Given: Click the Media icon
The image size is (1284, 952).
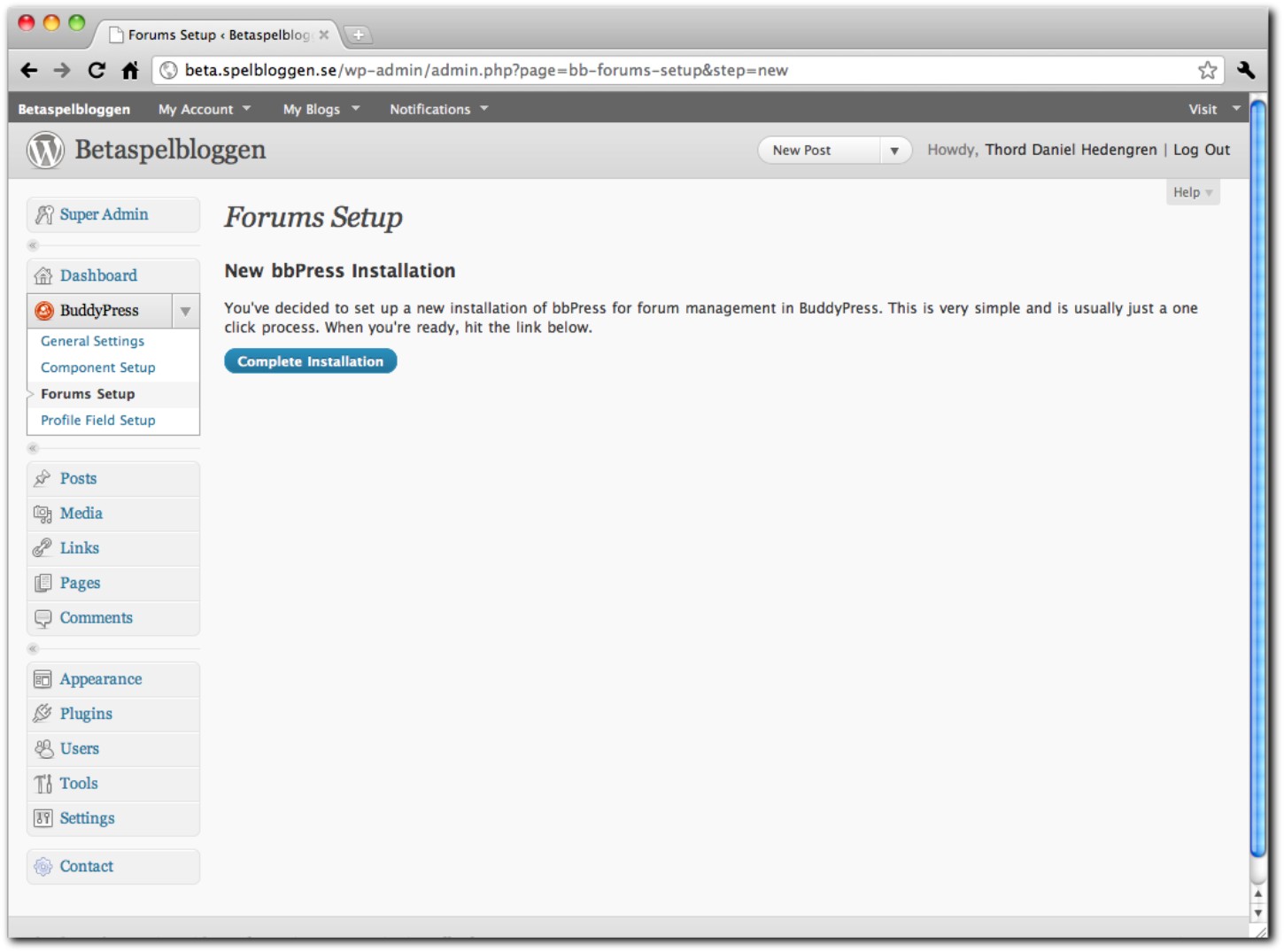Looking at the screenshot, I should (43, 514).
